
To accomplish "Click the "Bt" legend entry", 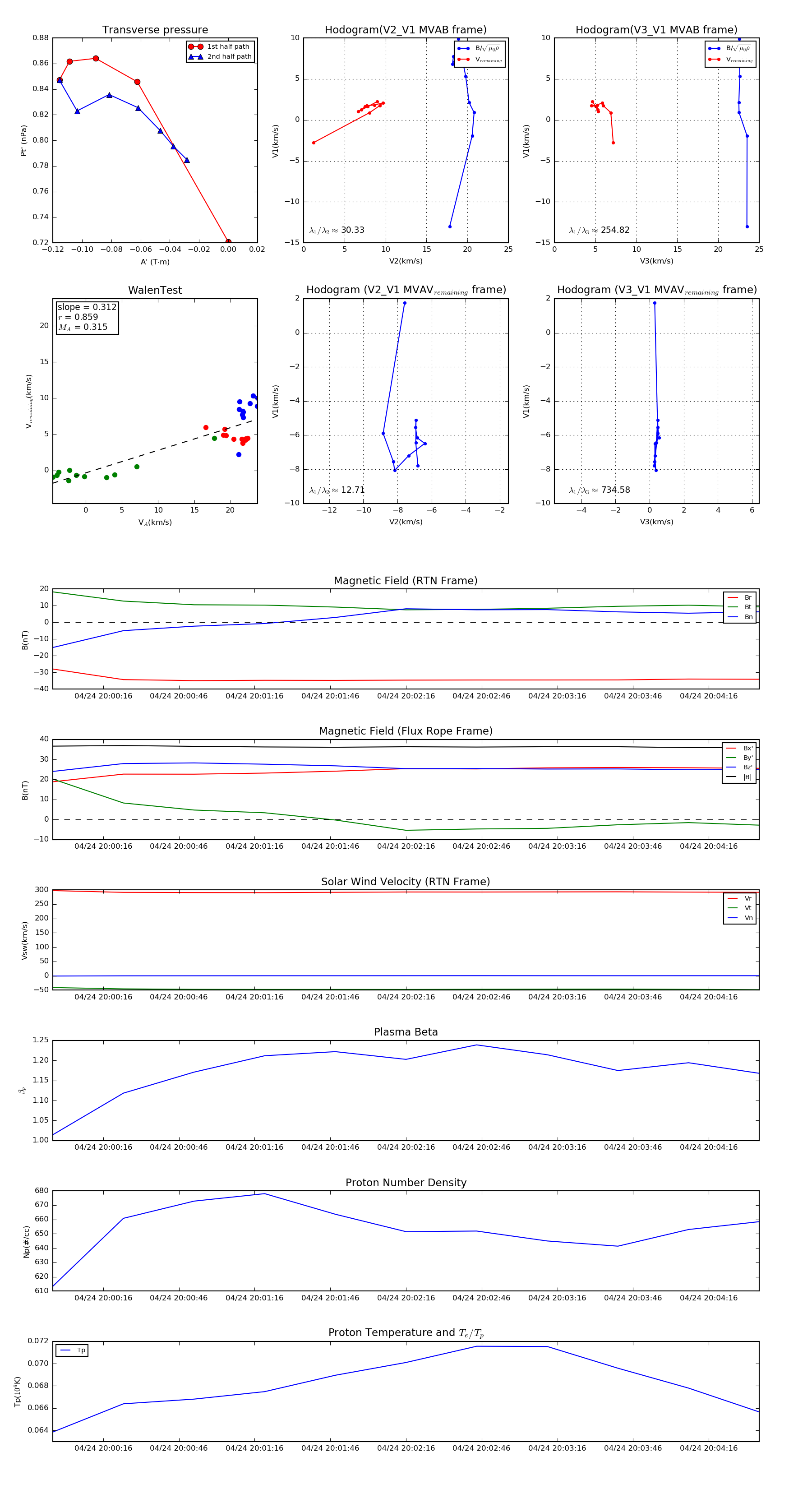I will pyautogui.click(x=740, y=607).
